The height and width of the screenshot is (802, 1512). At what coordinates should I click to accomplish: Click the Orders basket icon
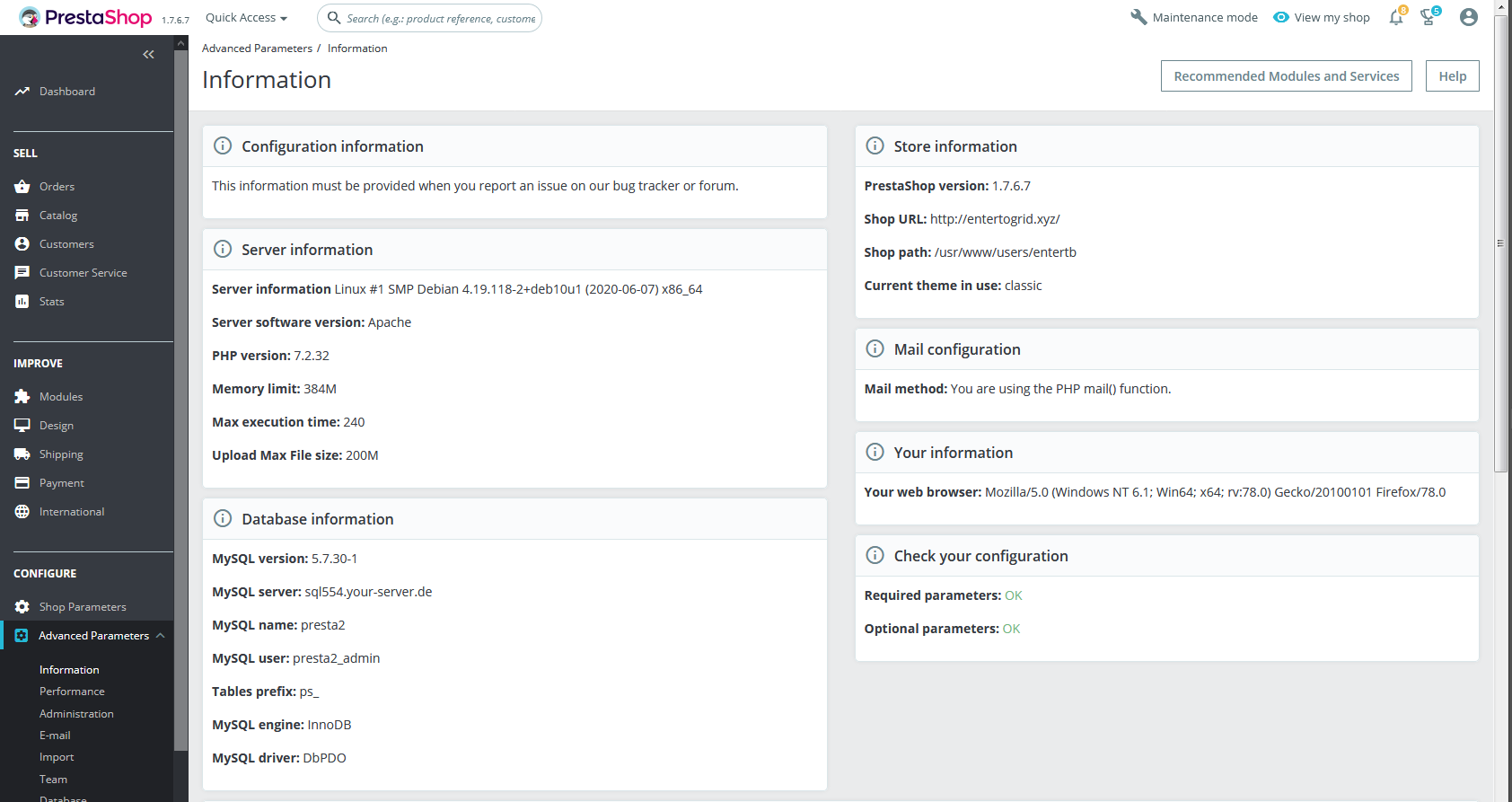(22, 187)
